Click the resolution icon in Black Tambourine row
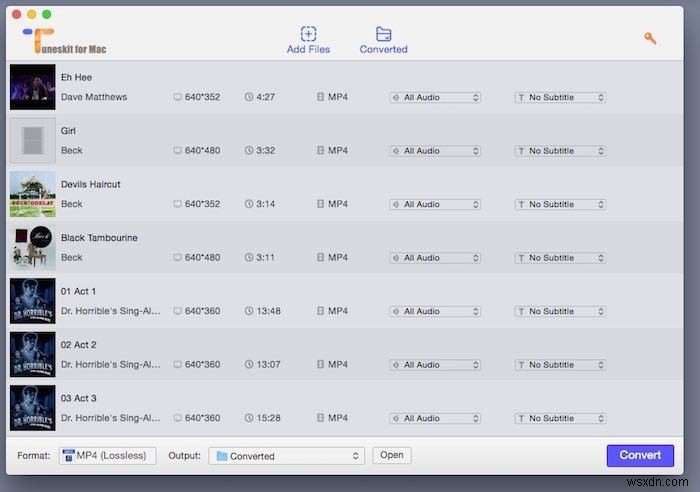 coord(177,258)
